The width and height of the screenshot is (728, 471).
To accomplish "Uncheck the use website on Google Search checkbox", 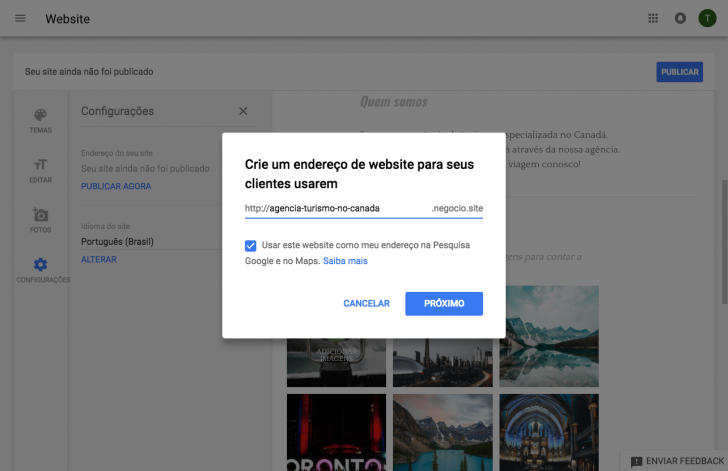I will pos(250,246).
